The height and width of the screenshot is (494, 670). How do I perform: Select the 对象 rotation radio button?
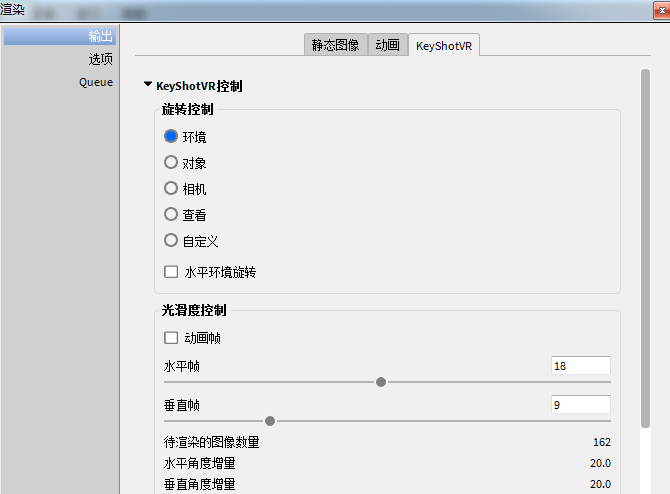171,162
